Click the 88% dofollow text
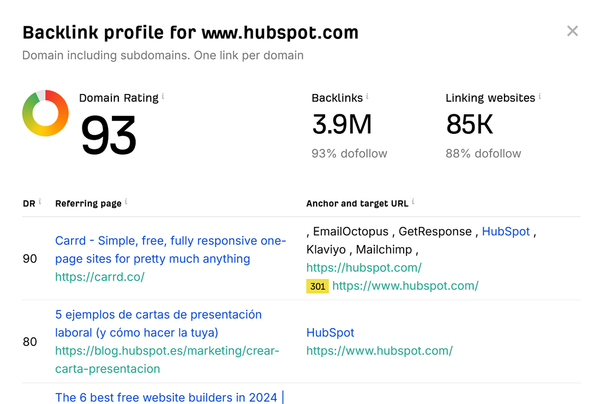This screenshot has width=600, height=404. (x=483, y=154)
